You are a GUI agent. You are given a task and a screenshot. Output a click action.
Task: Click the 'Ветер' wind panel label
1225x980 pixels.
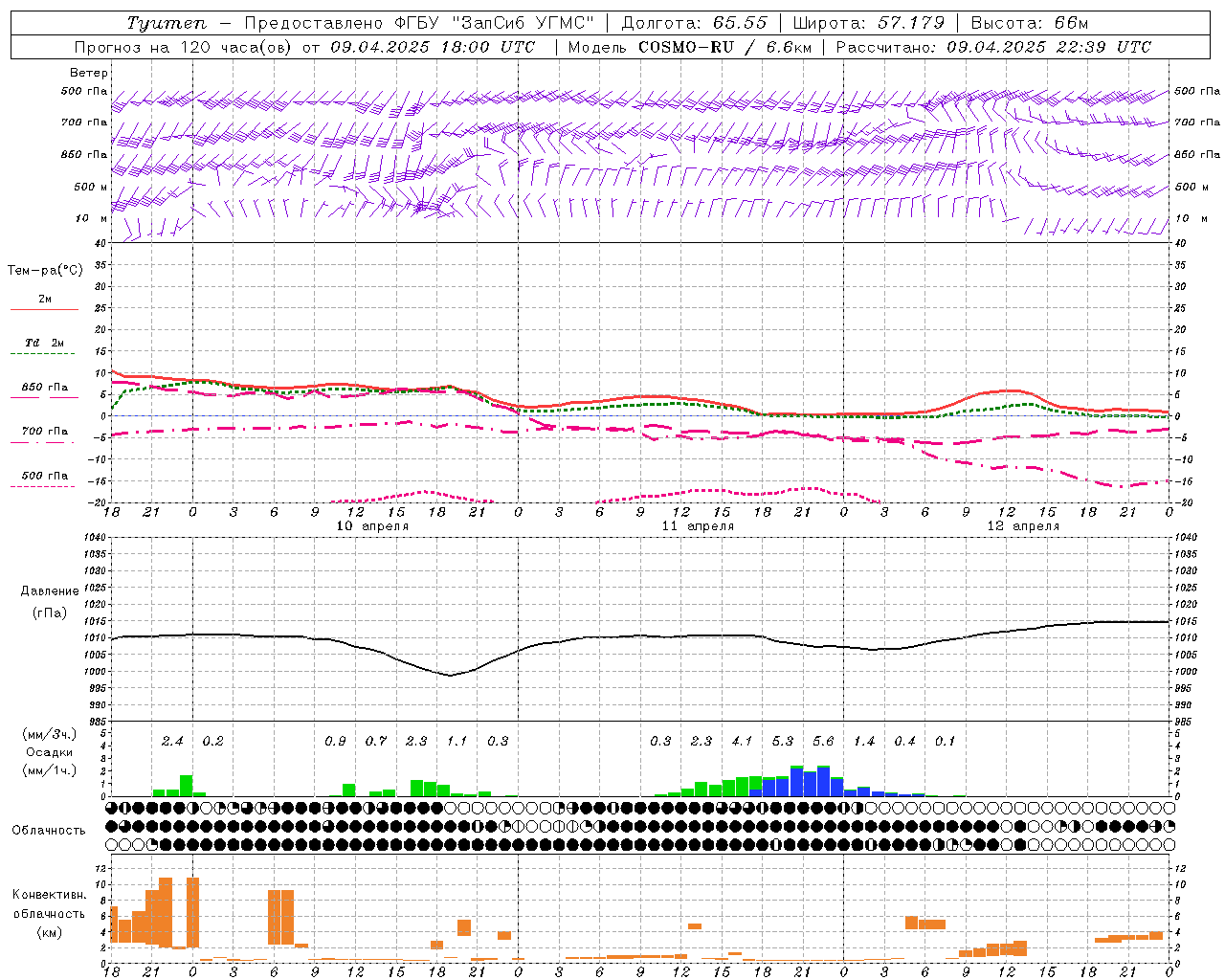pos(89,73)
